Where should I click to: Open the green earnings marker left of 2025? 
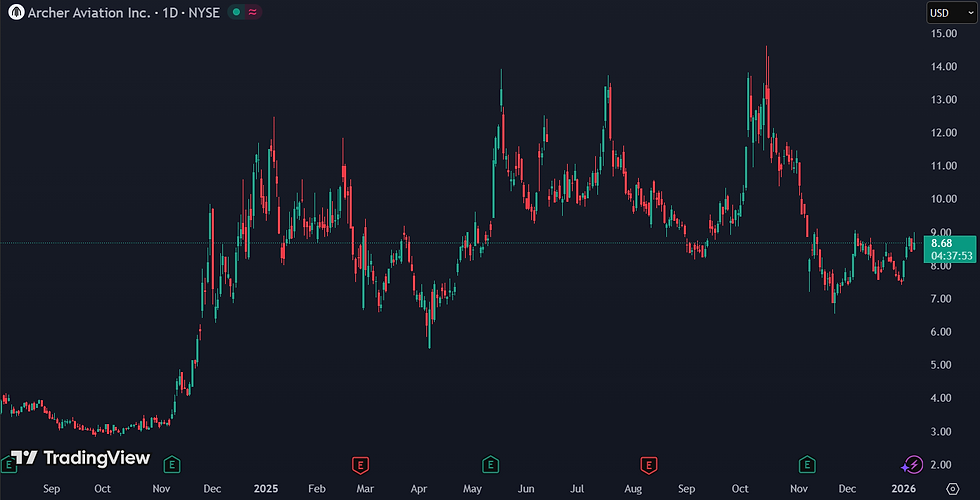pos(172,464)
